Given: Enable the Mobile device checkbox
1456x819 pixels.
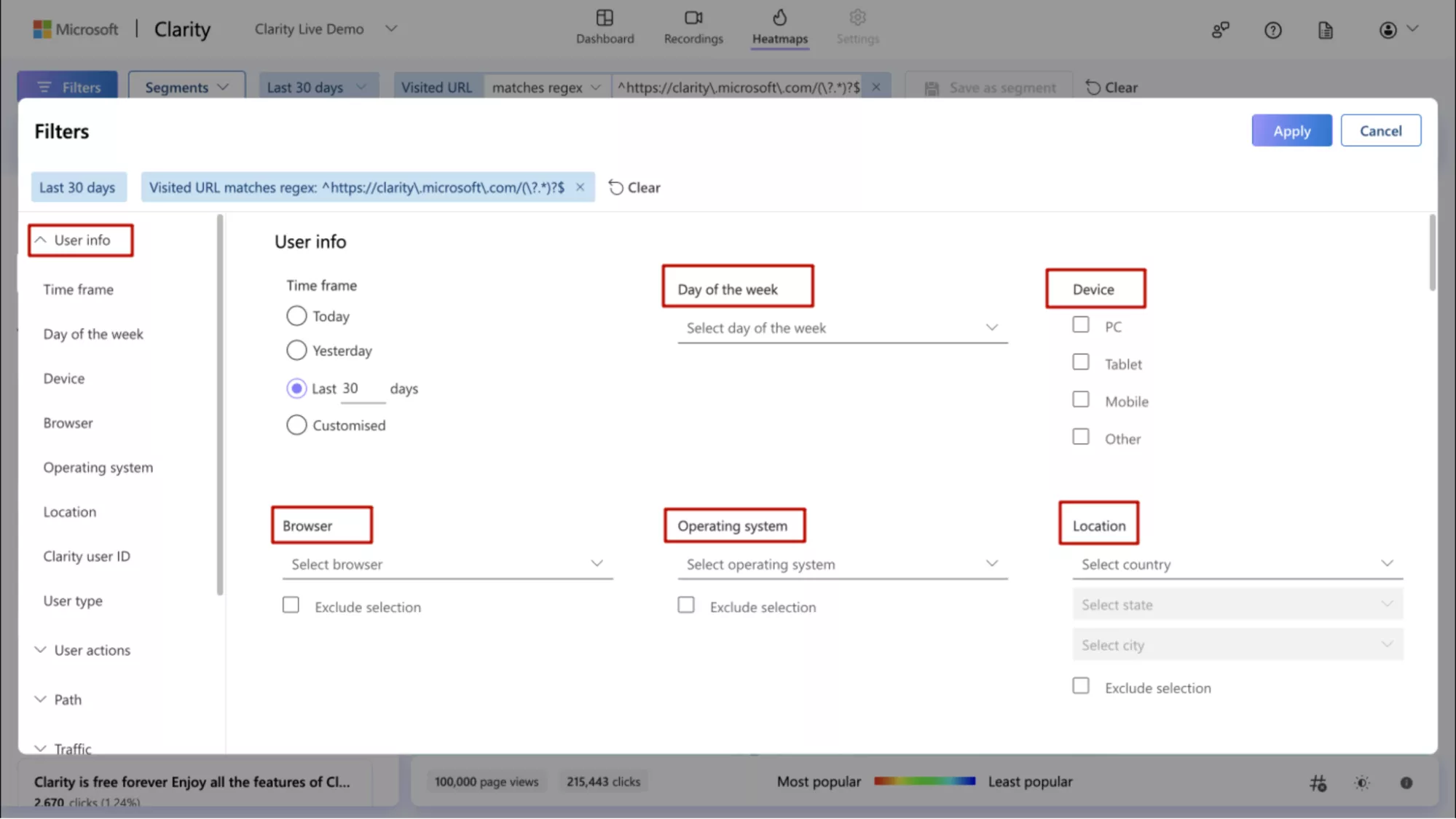Looking at the screenshot, I should [1080, 400].
